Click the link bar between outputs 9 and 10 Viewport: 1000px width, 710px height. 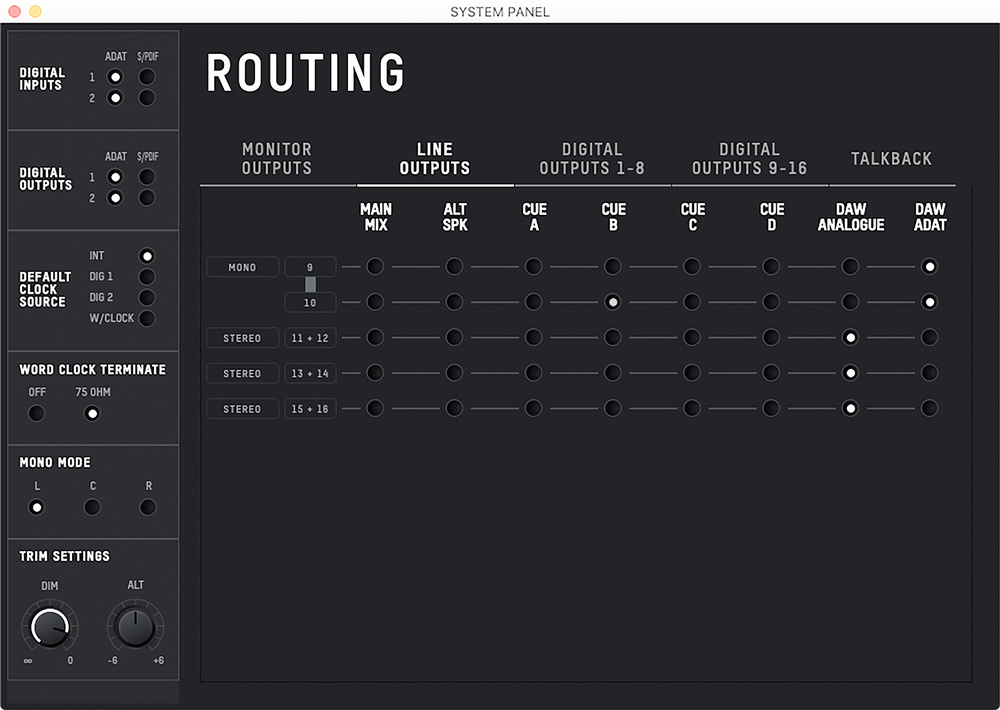pos(310,284)
